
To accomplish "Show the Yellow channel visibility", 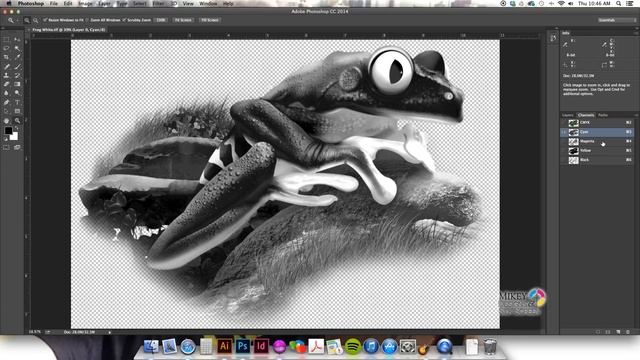I will click(x=564, y=150).
